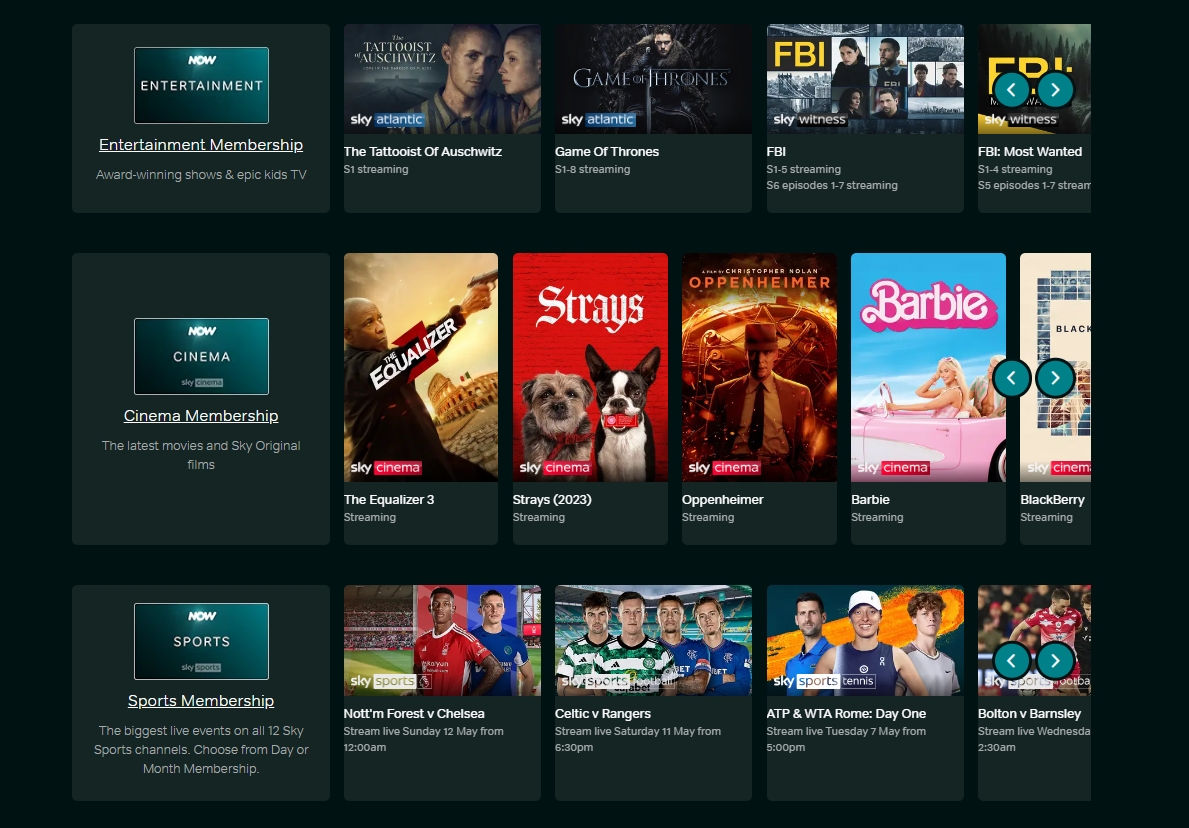The image size is (1189, 828).
Task: Click next arrow in Entertainment carousel
Action: (1055, 89)
